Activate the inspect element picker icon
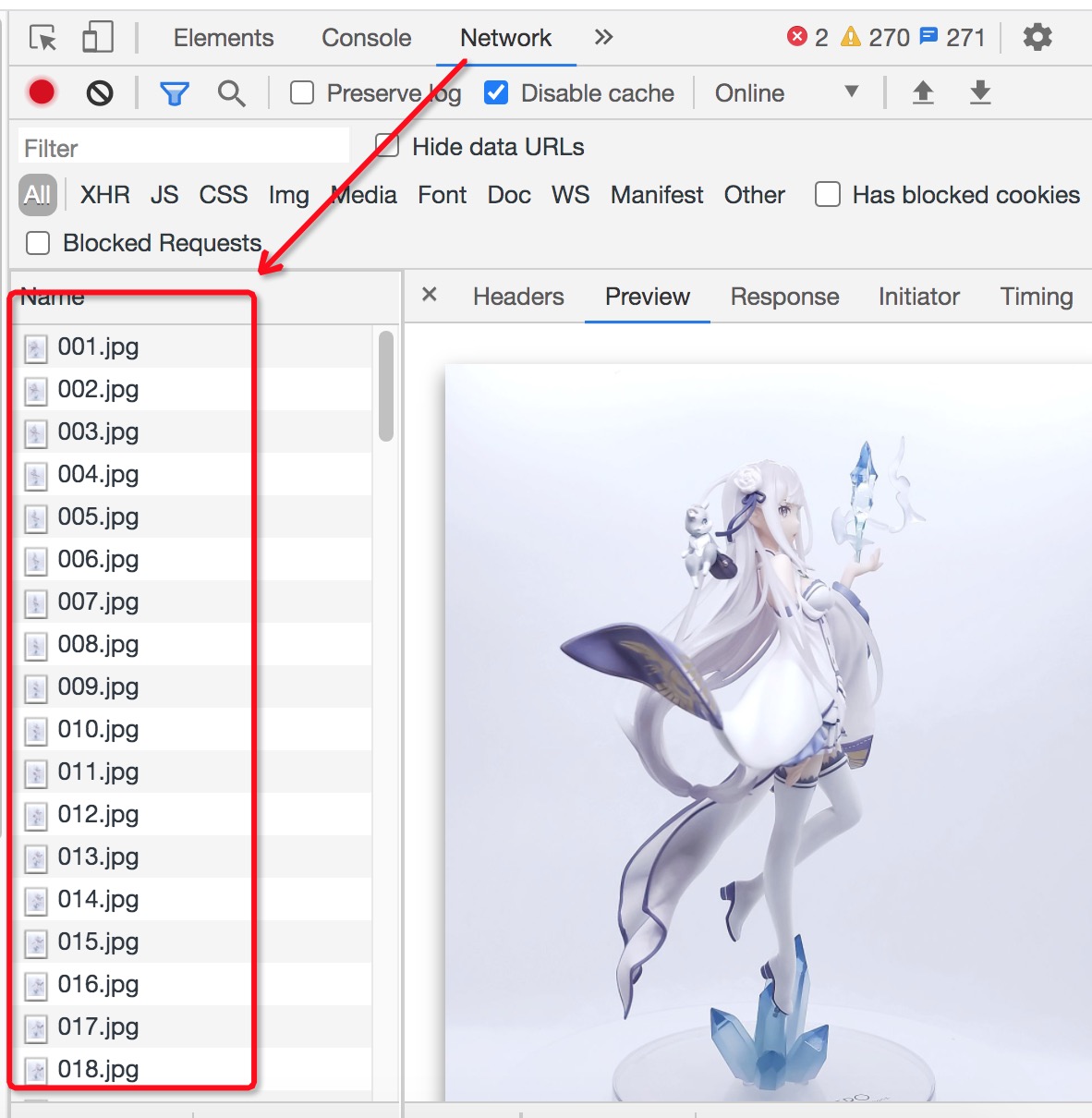This screenshot has width=1092, height=1118. (x=42, y=38)
